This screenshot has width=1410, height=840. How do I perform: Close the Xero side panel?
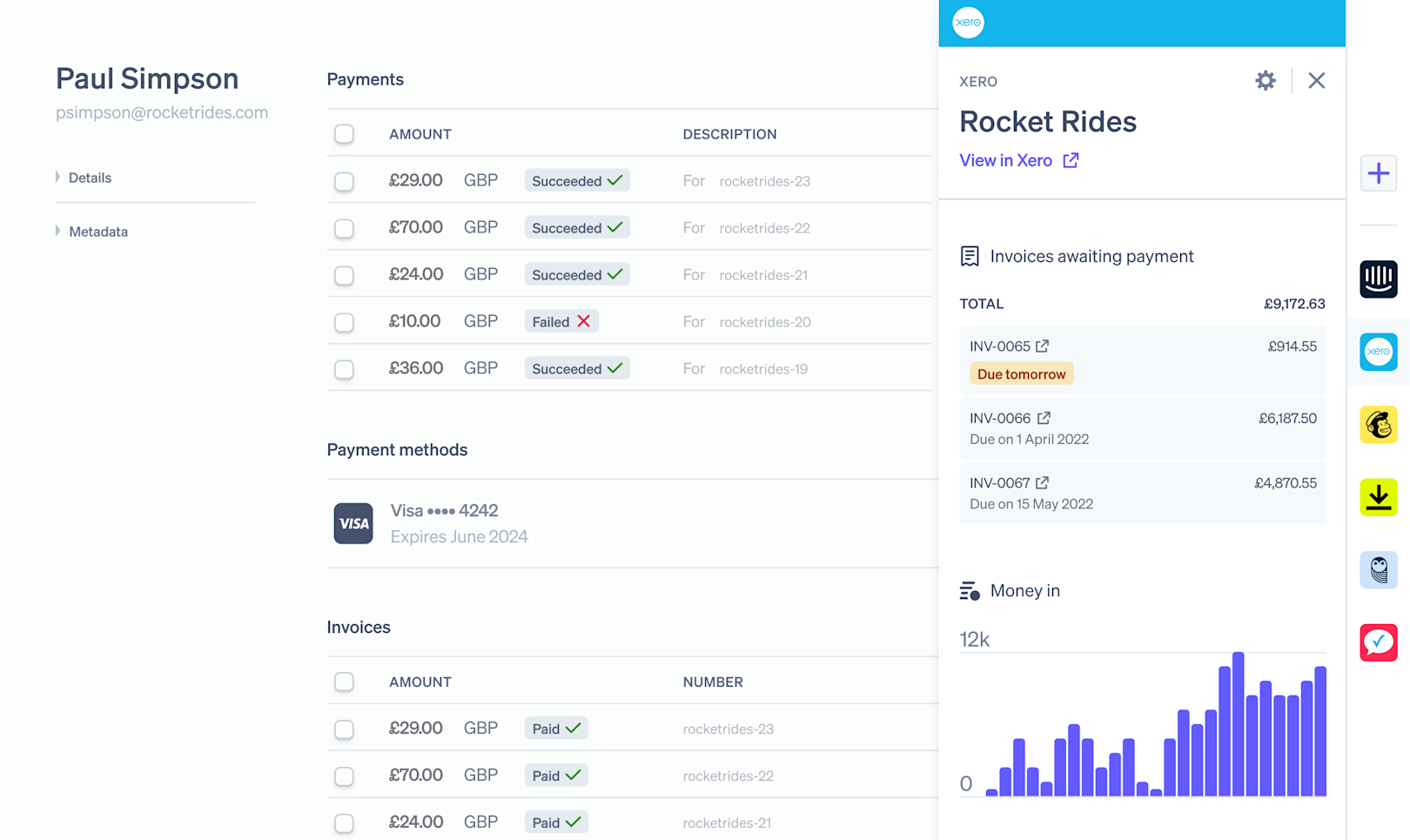pos(1316,81)
